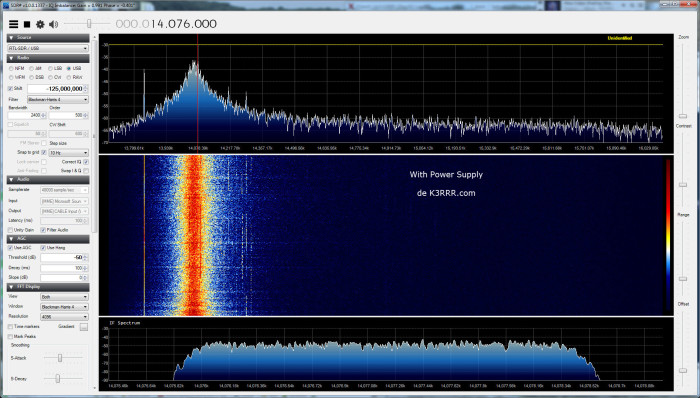This screenshot has width=700, height=398.
Task: Click the Bandwidth field showing 2400
Action: [27, 116]
